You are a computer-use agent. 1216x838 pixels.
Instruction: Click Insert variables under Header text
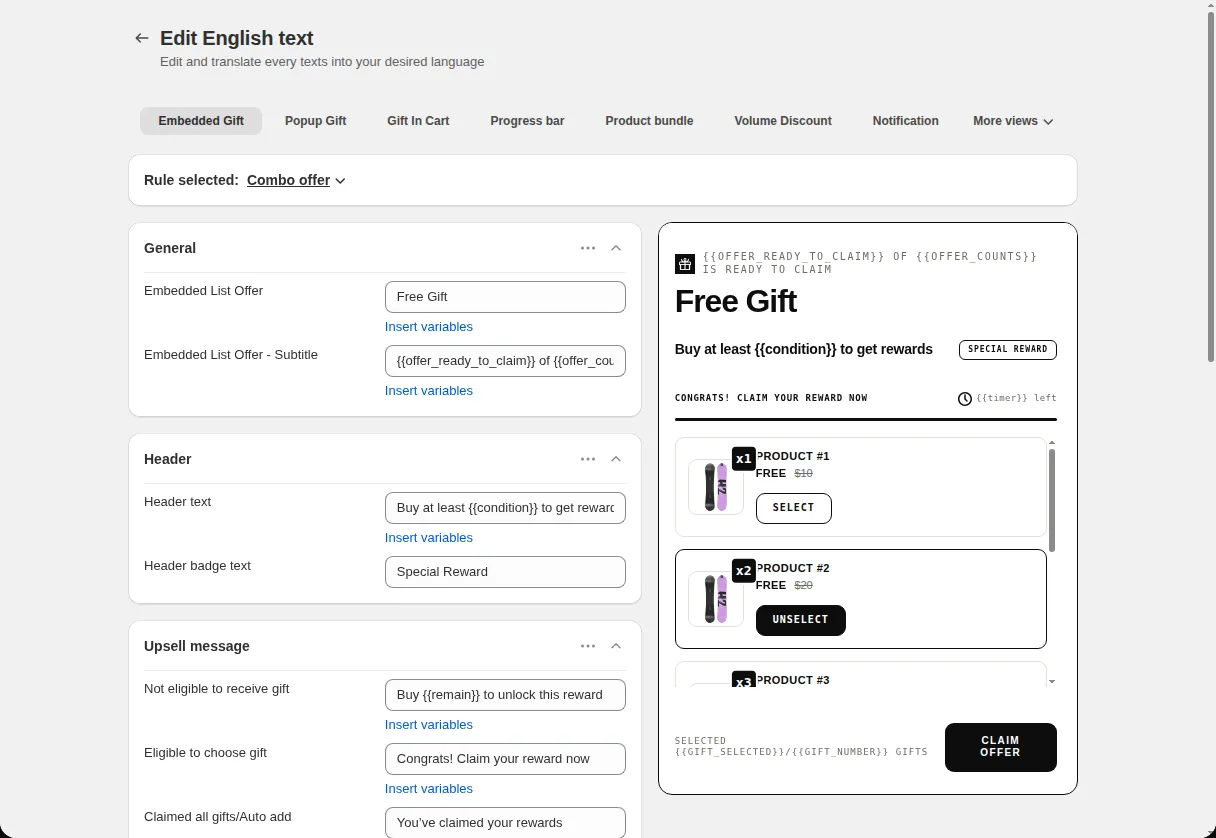click(429, 538)
